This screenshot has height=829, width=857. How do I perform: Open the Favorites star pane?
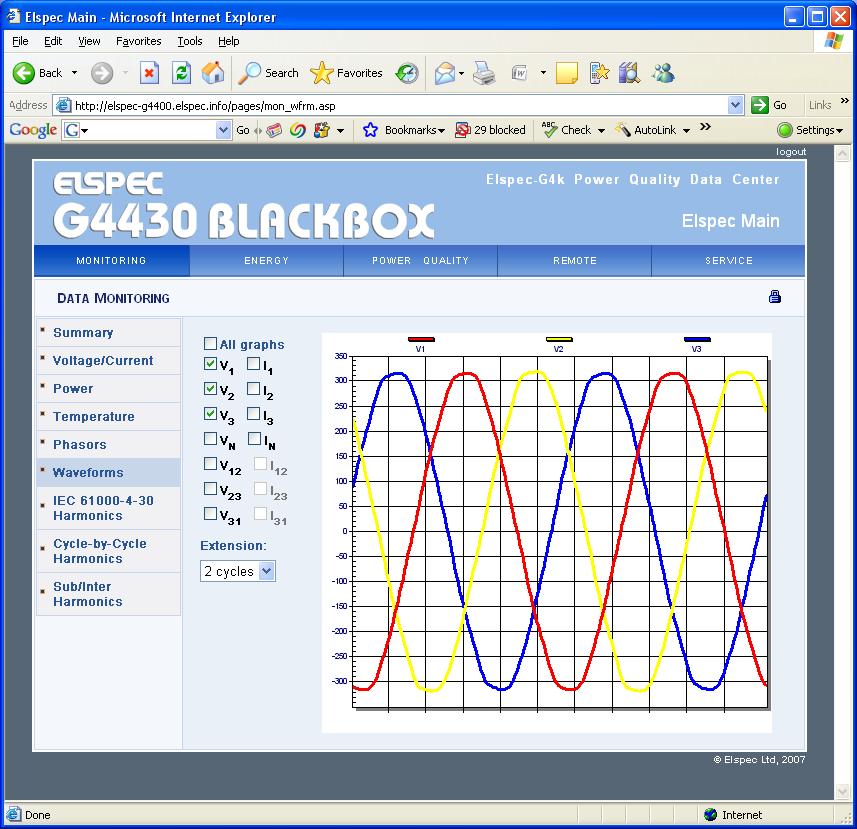pos(346,73)
